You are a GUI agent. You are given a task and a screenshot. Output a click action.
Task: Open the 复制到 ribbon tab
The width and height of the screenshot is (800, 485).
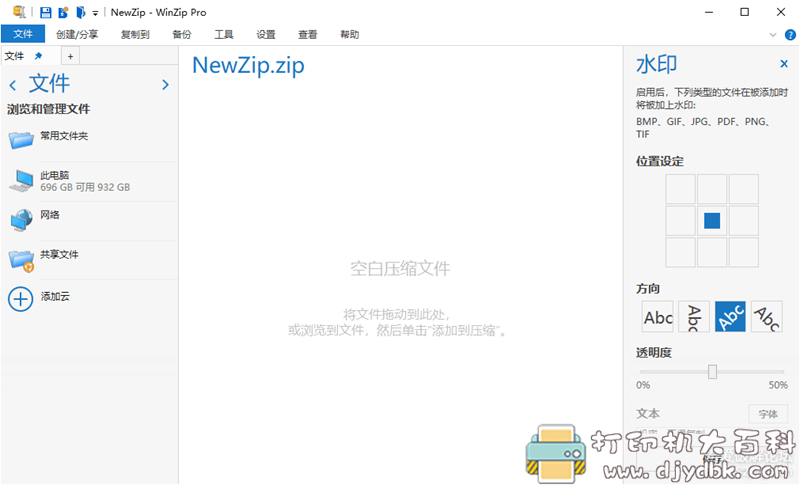tap(135, 35)
